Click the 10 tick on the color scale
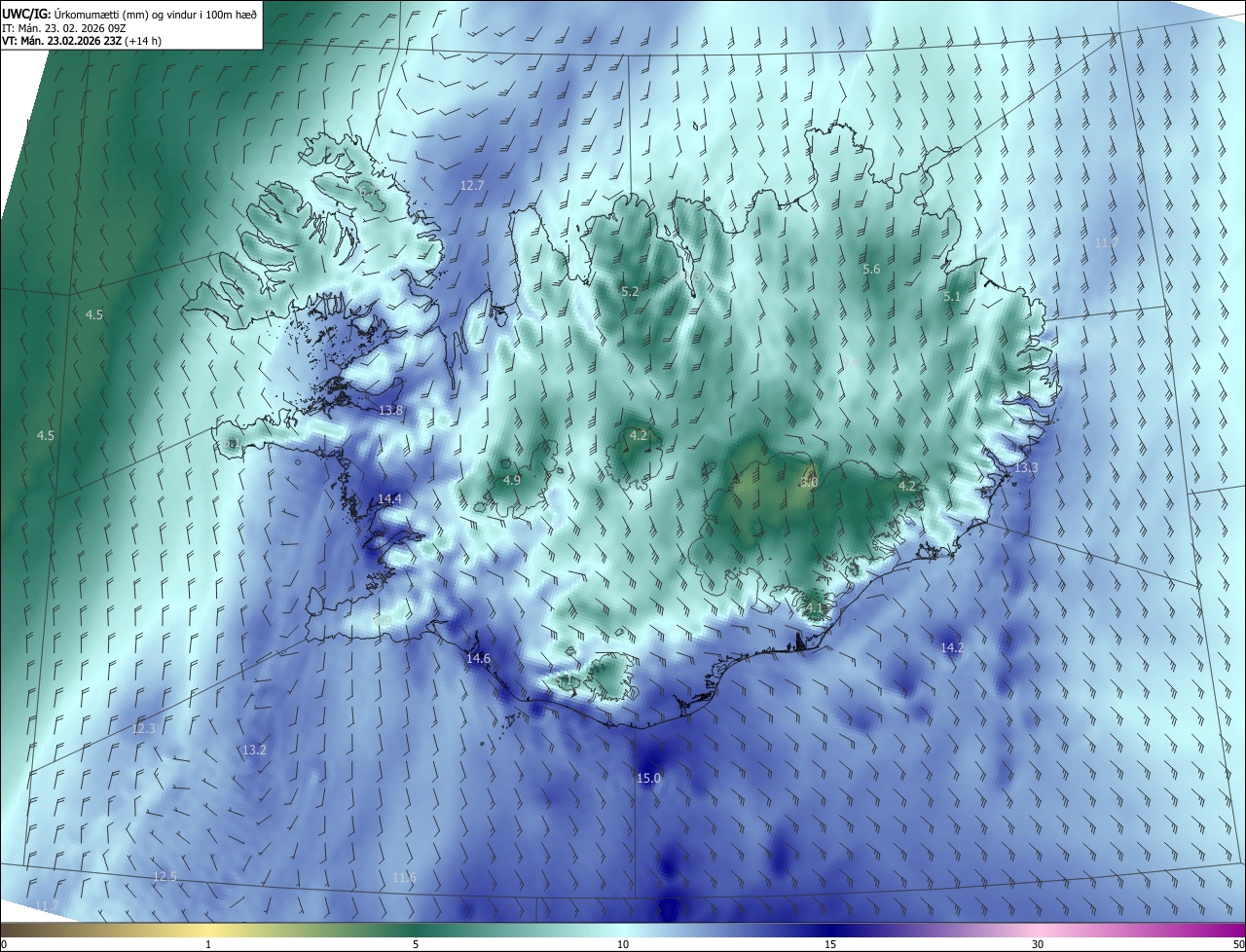Image resolution: width=1246 pixels, height=952 pixels. click(x=623, y=944)
